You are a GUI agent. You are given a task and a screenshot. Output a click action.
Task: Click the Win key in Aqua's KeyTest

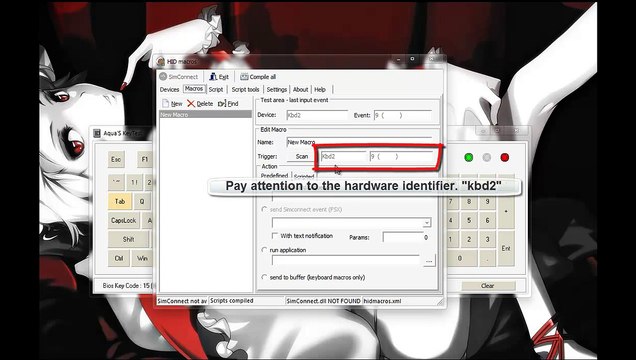[x=142, y=258]
